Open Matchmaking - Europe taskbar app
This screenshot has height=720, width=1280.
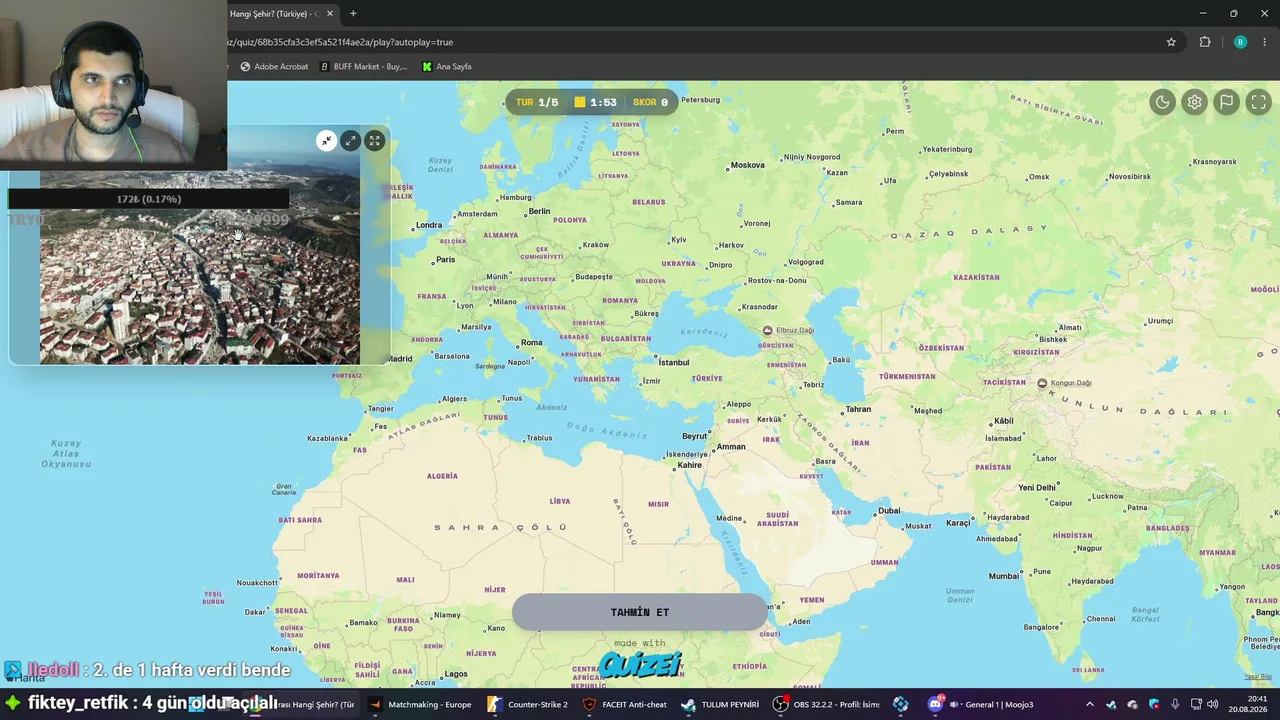tap(420, 704)
